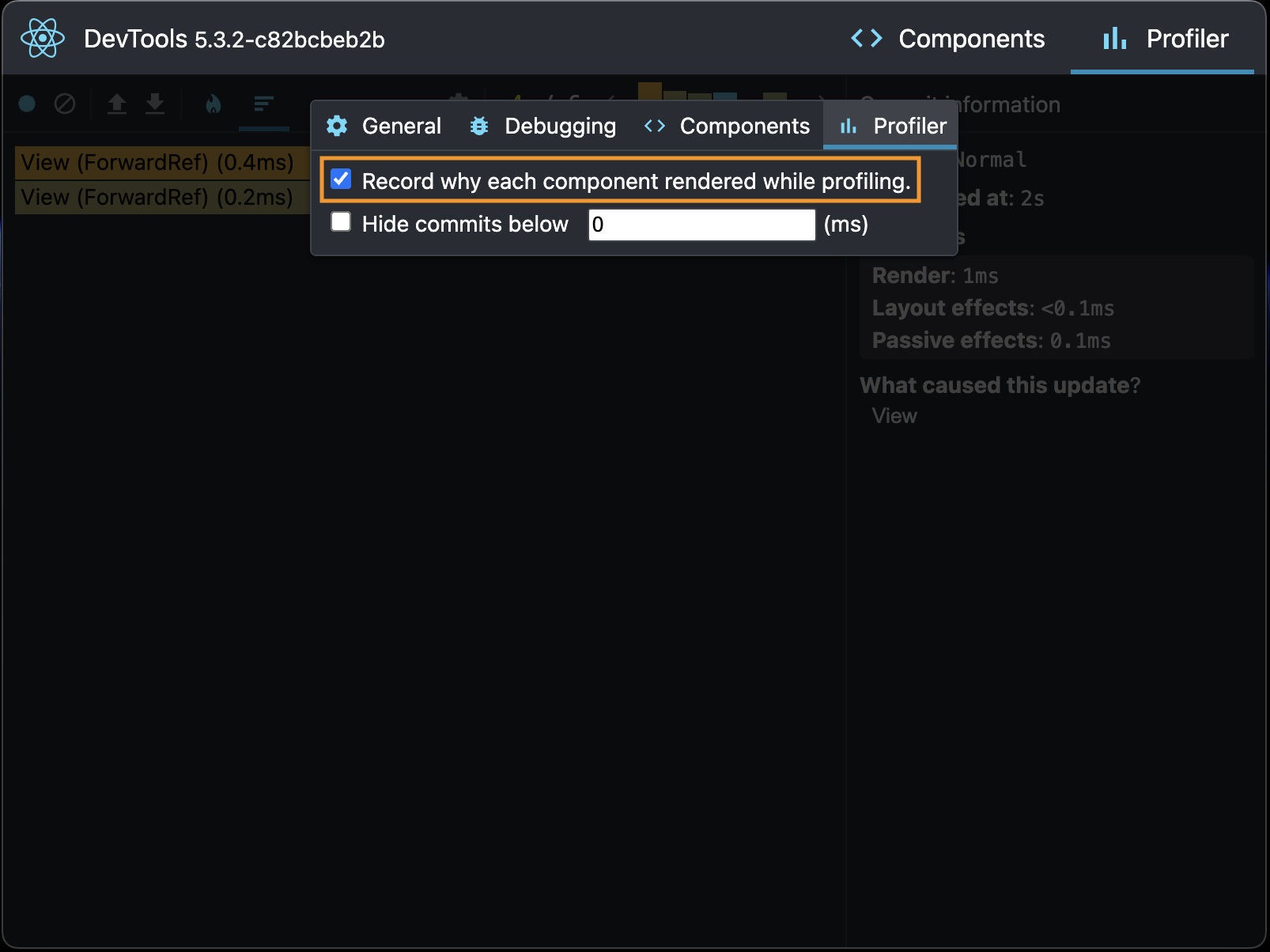Click View under What caused this update
This screenshot has height=952, width=1270.
coord(894,416)
